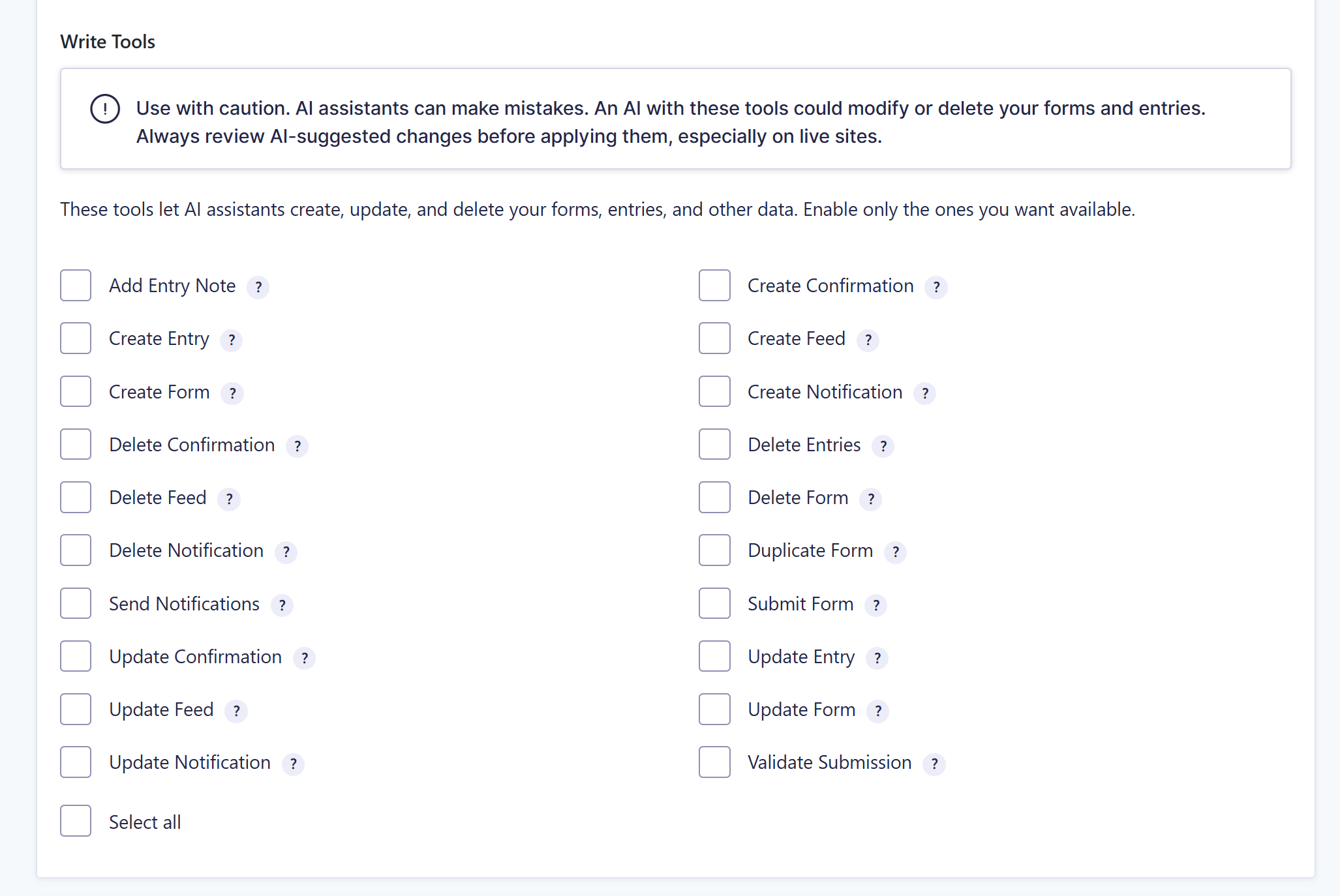The width and height of the screenshot is (1340, 896).
Task: Enable the Delete Feed checkbox
Action: coord(76,498)
